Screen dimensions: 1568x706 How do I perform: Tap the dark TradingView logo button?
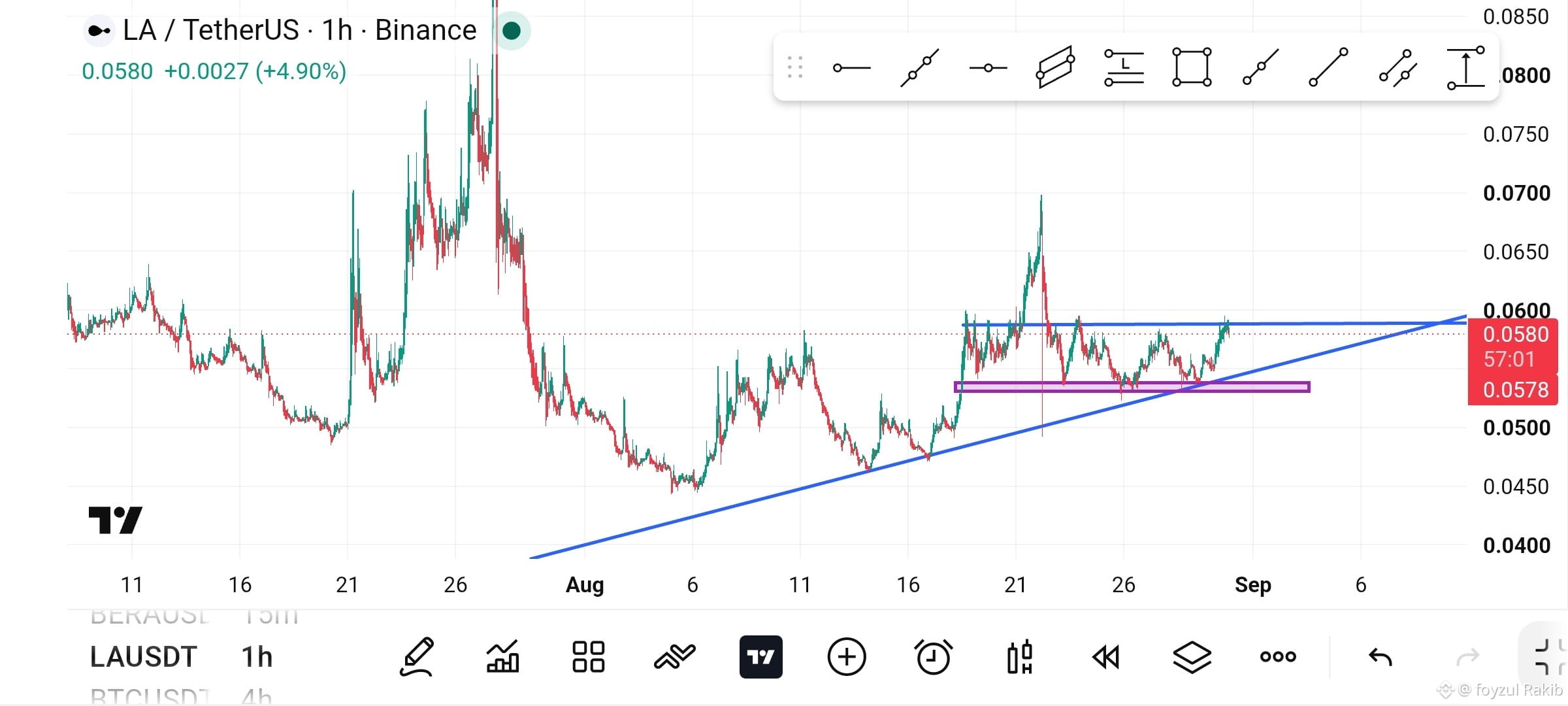coord(761,656)
